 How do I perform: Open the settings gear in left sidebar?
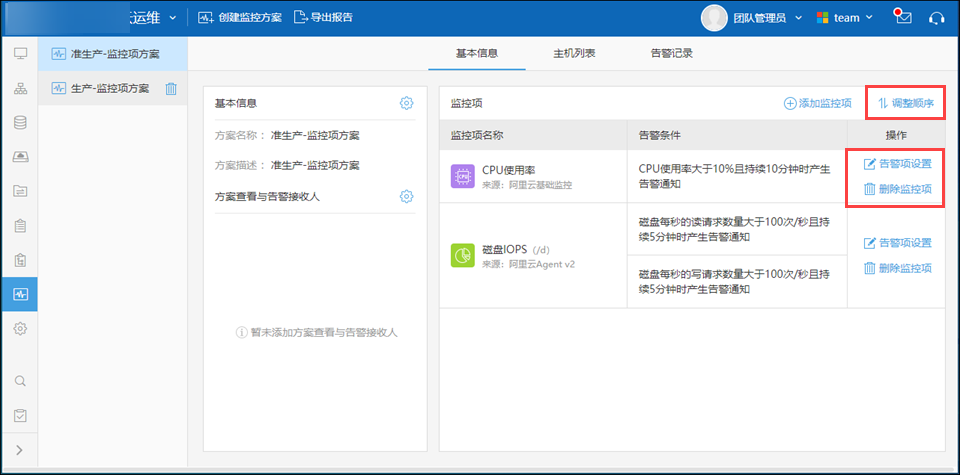(20, 328)
